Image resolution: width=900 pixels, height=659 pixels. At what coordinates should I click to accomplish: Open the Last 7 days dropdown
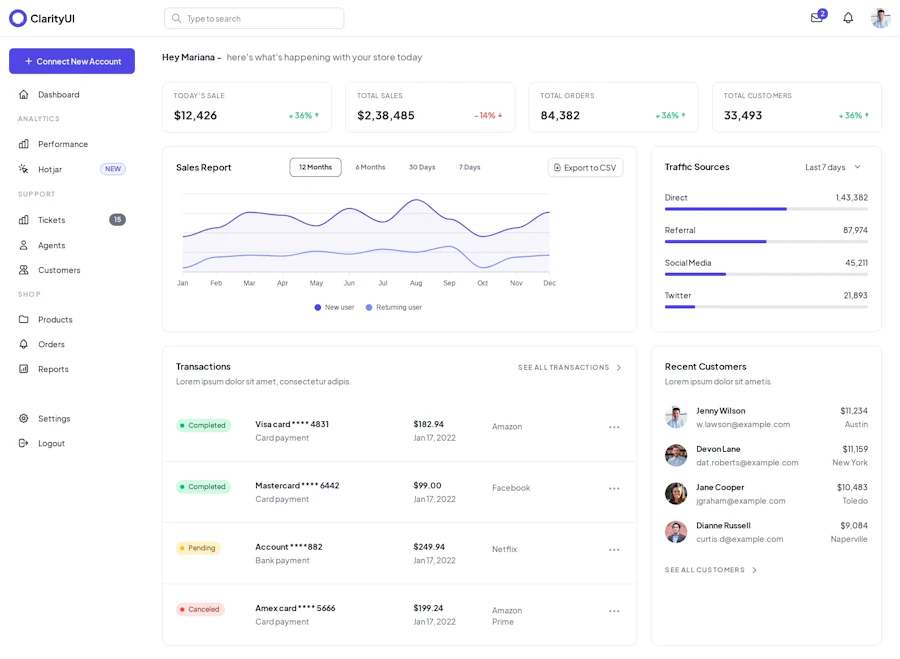[x=833, y=167]
